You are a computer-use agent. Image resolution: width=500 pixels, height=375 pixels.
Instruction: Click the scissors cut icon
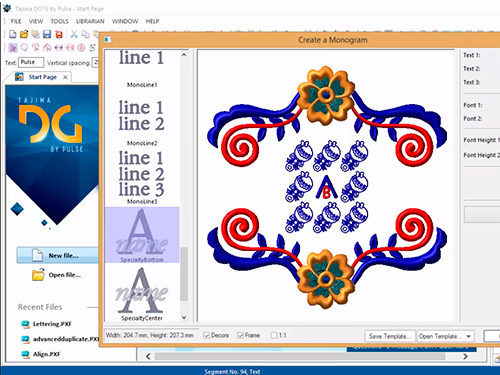tap(74, 34)
